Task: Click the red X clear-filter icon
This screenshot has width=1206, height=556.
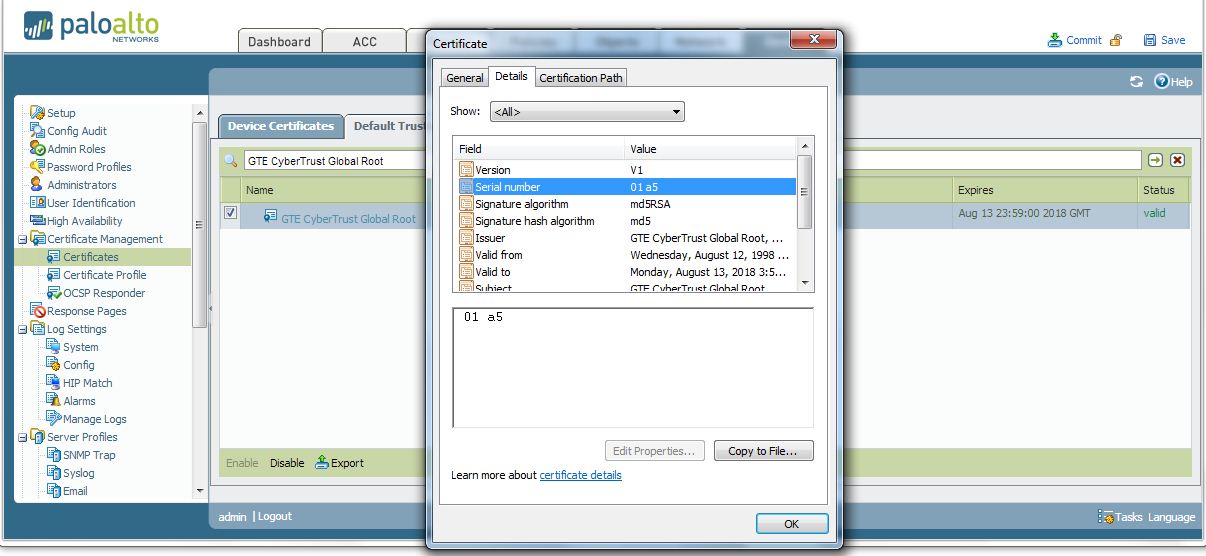Action: click(1177, 160)
